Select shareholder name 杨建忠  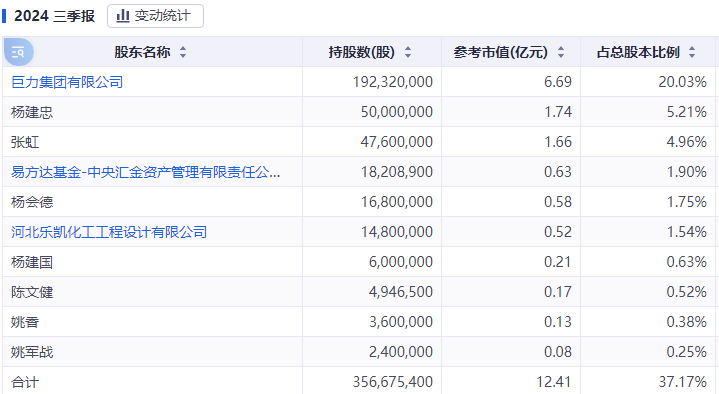pos(32,112)
